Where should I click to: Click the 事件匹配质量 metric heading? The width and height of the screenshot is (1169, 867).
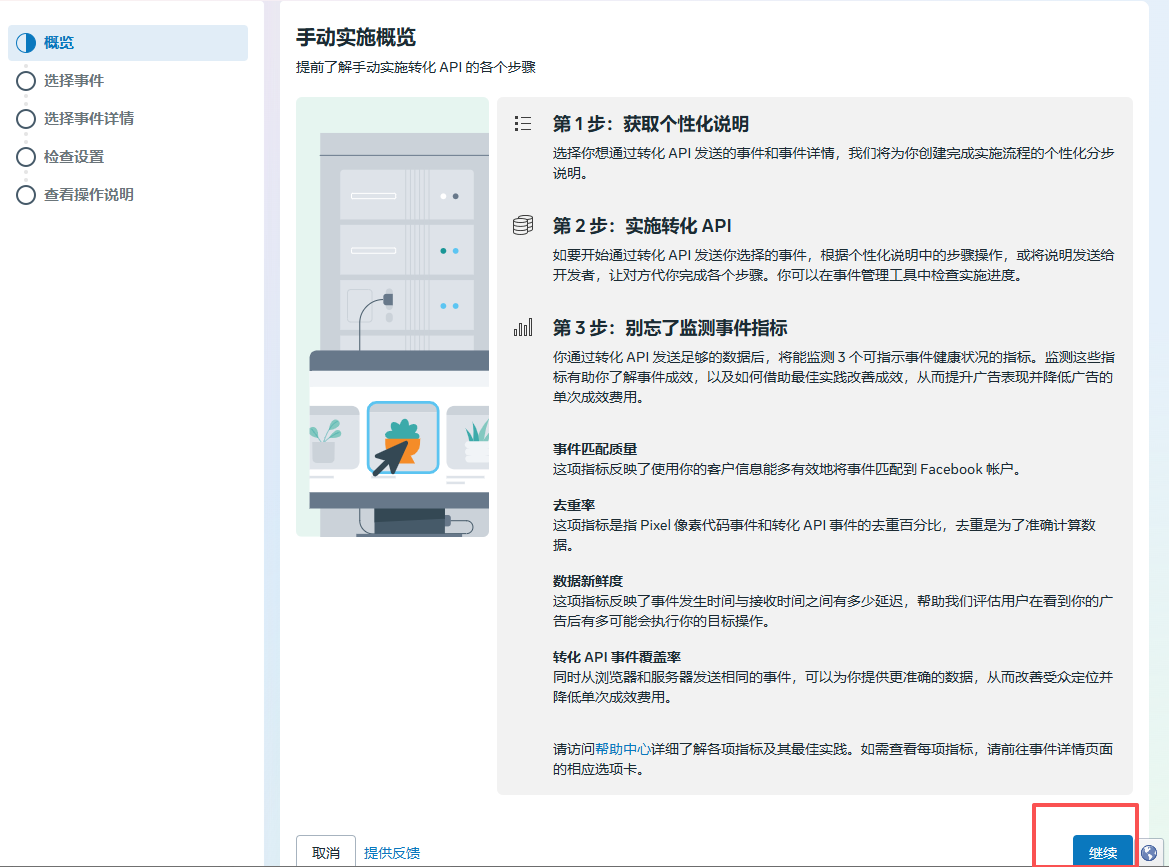tap(595, 449)
